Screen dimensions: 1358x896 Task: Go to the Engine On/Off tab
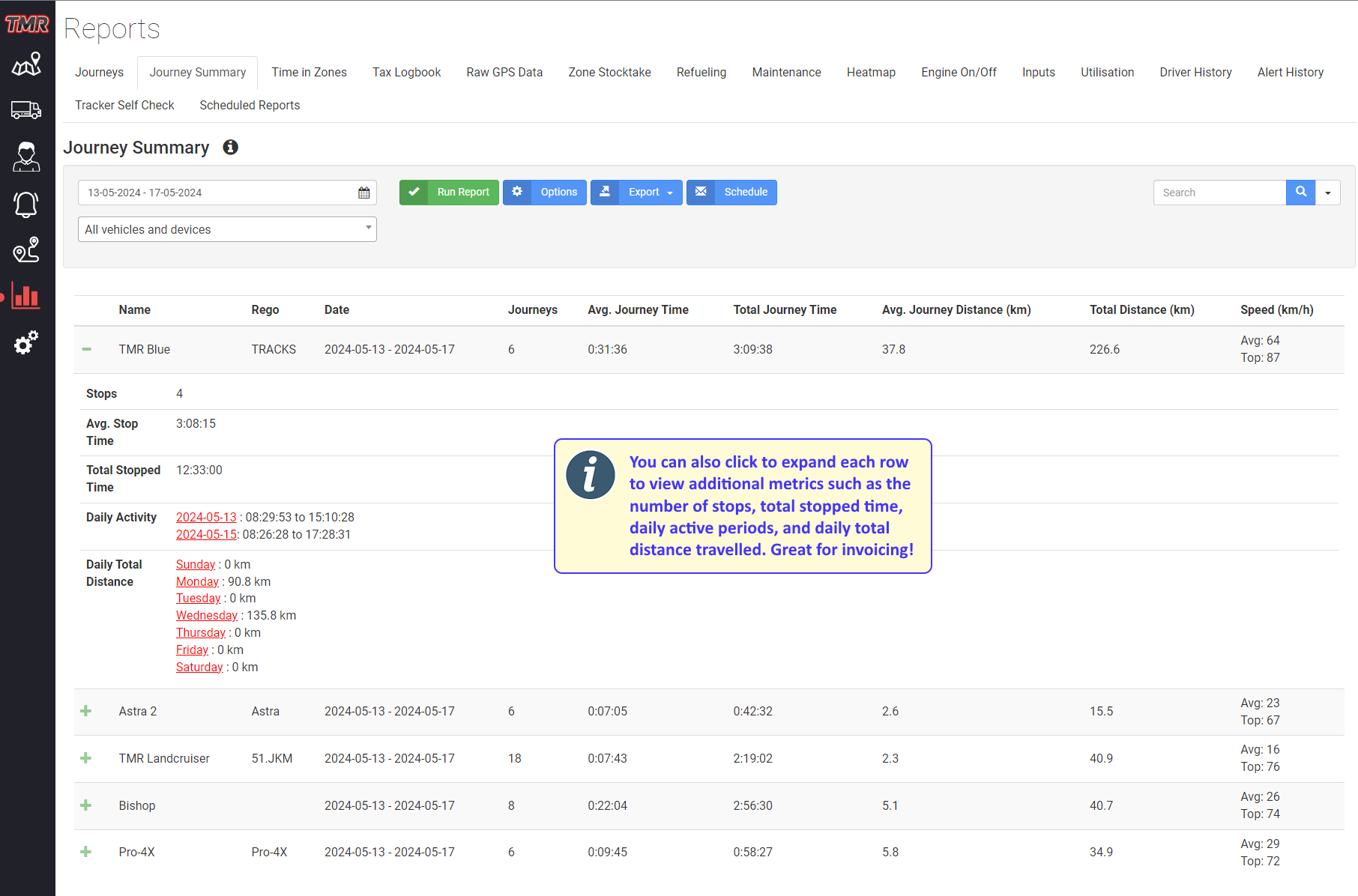pos(959,73)
